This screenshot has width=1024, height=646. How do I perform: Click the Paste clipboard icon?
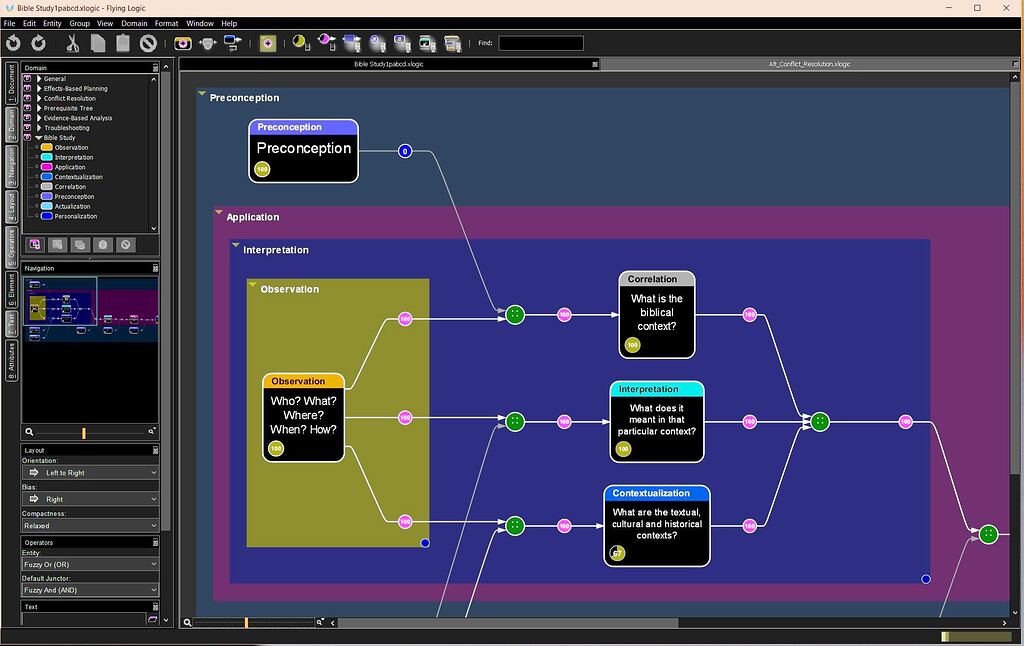[123, 43]
